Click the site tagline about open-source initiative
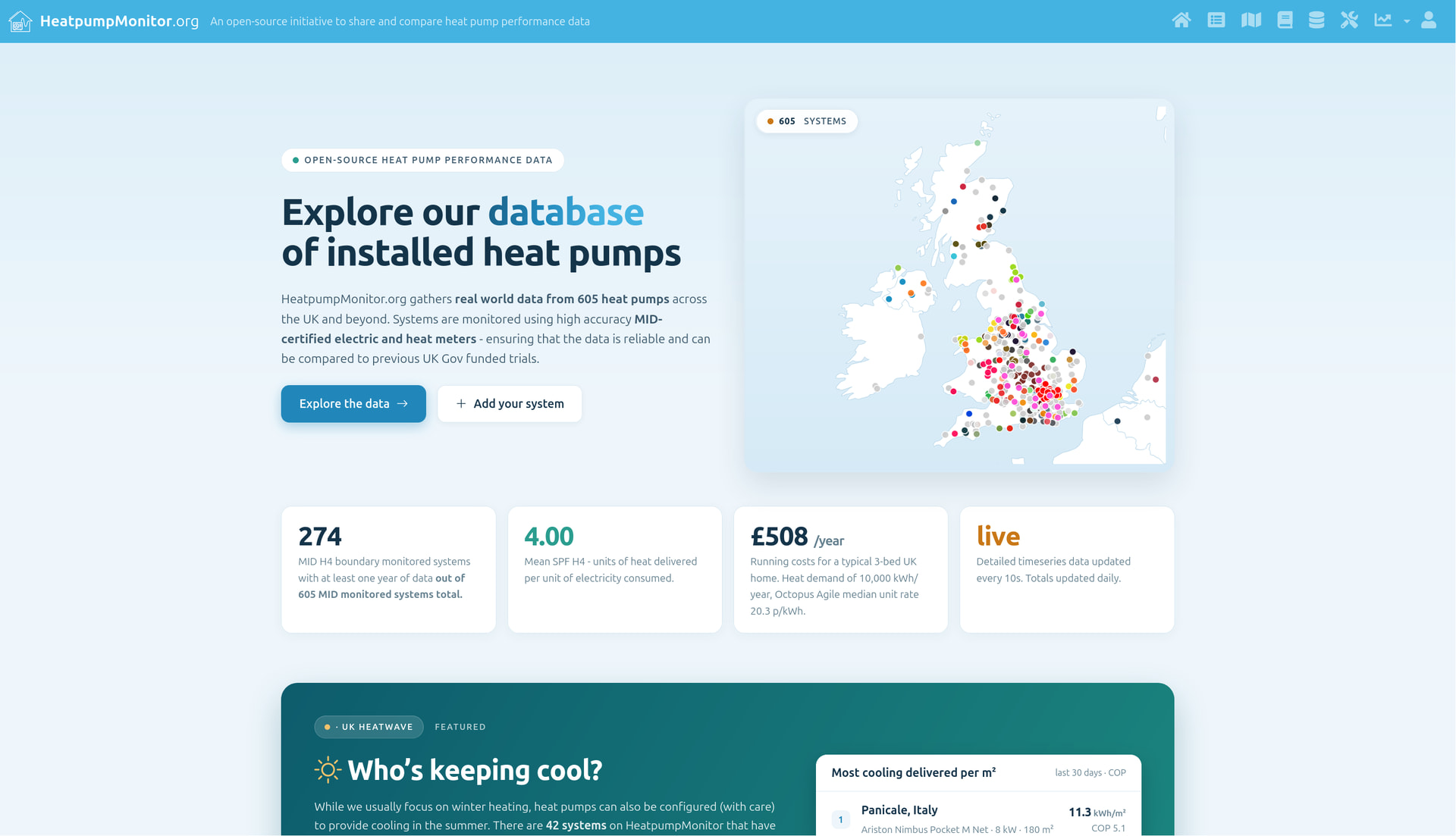This screenshot has width=1456, height=836. pos(400,21)
